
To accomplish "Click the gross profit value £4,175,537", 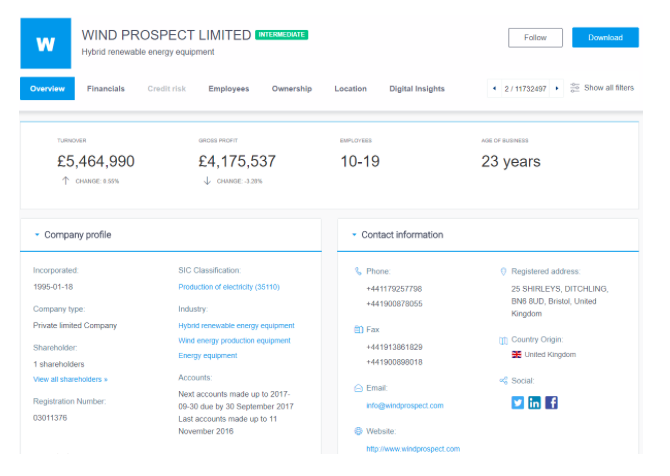I will point(237,162).
